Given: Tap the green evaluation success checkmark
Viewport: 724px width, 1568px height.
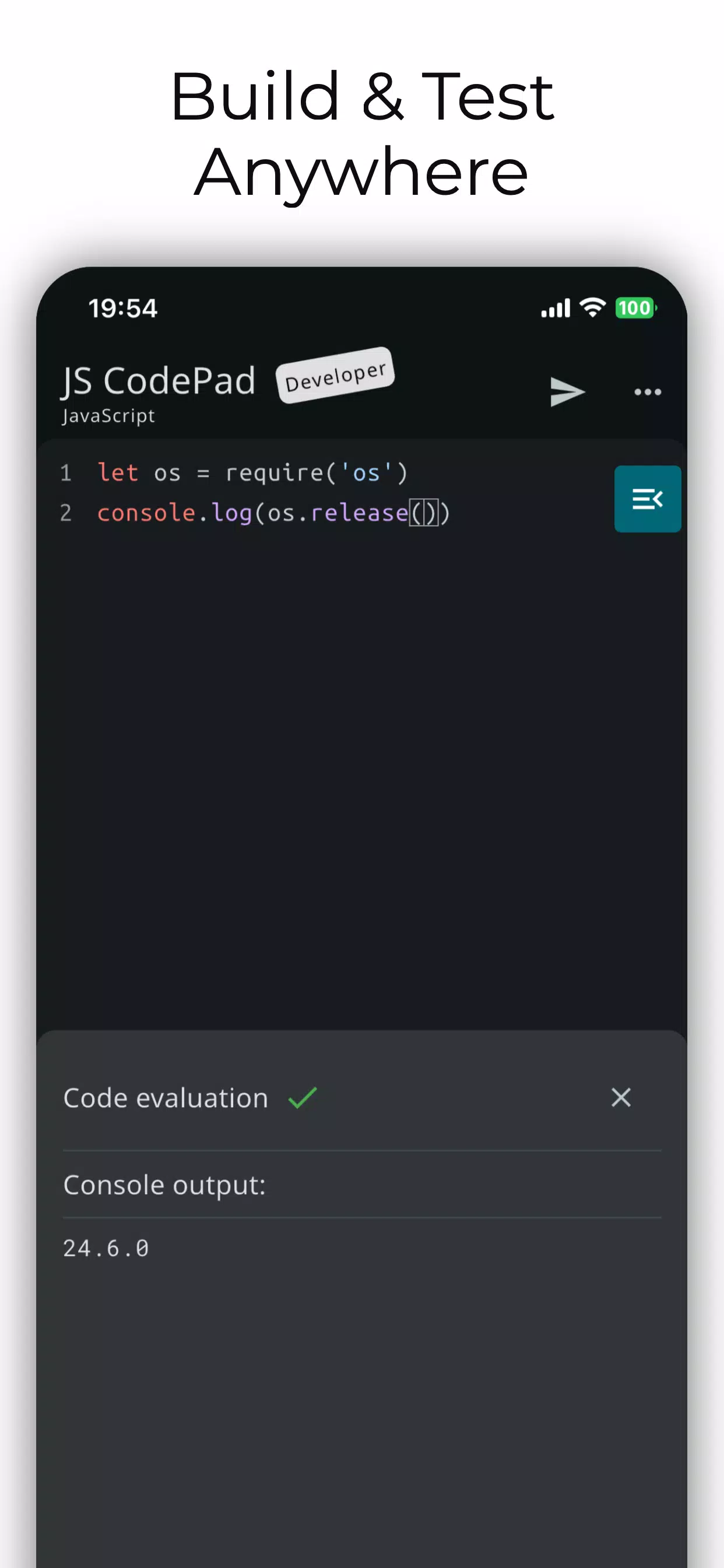Looking at the screenshot, I should [x=303, y=1097].
